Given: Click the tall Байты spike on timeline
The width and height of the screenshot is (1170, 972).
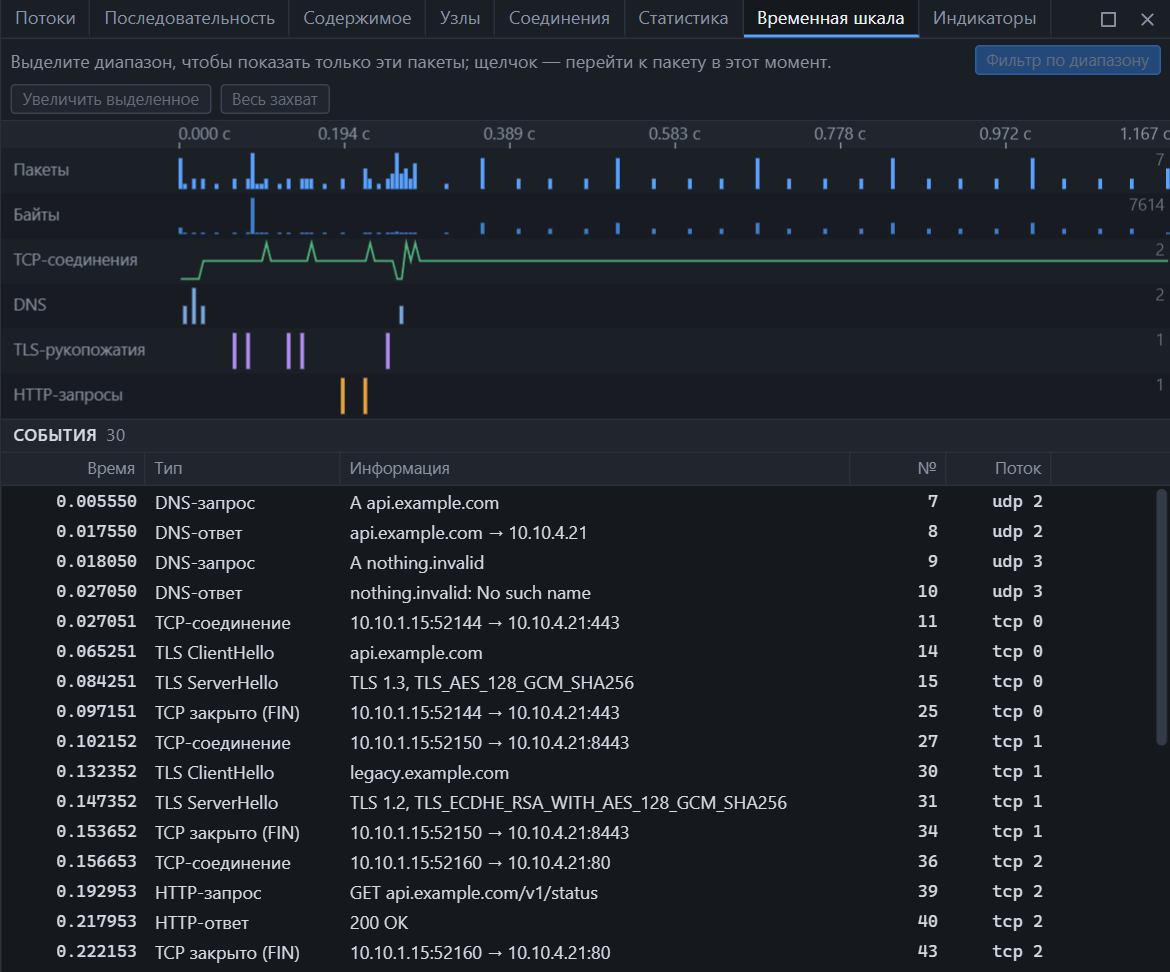Looking at the screenshot, I should tap(252, 216).
